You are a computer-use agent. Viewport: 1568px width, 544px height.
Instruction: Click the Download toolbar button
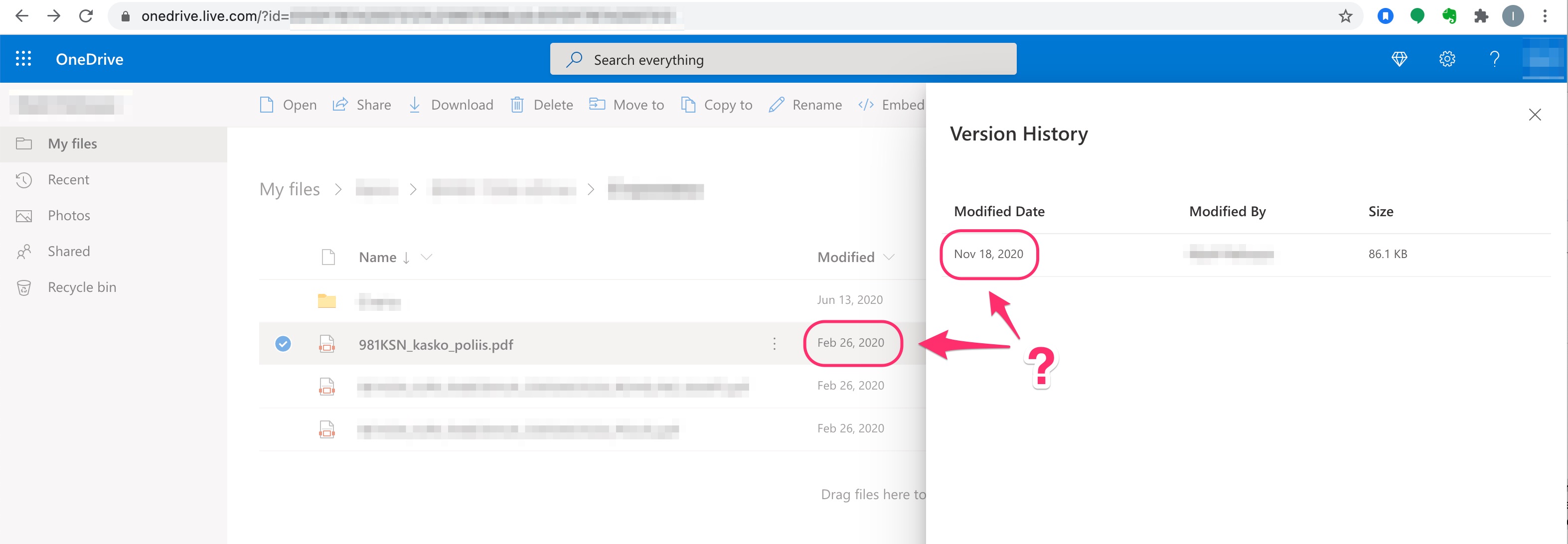pos(451,105)
